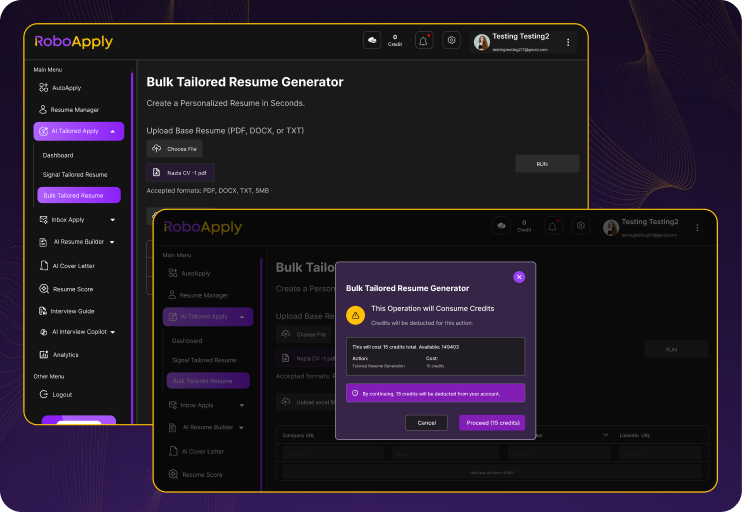Open the notification bell in the rear window header
742x512 pixels.
423,41
